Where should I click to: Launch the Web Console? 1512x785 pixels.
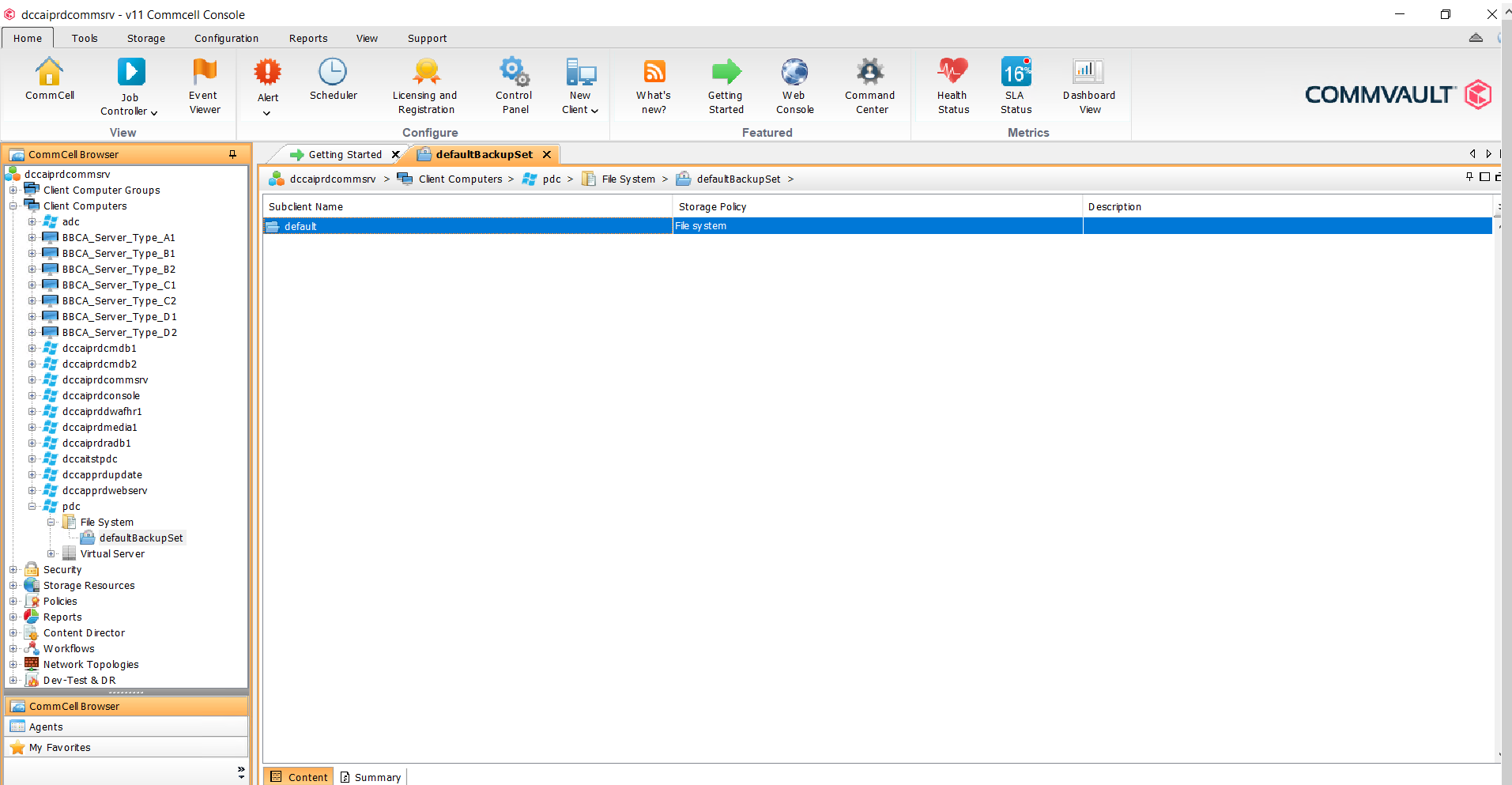794,85
